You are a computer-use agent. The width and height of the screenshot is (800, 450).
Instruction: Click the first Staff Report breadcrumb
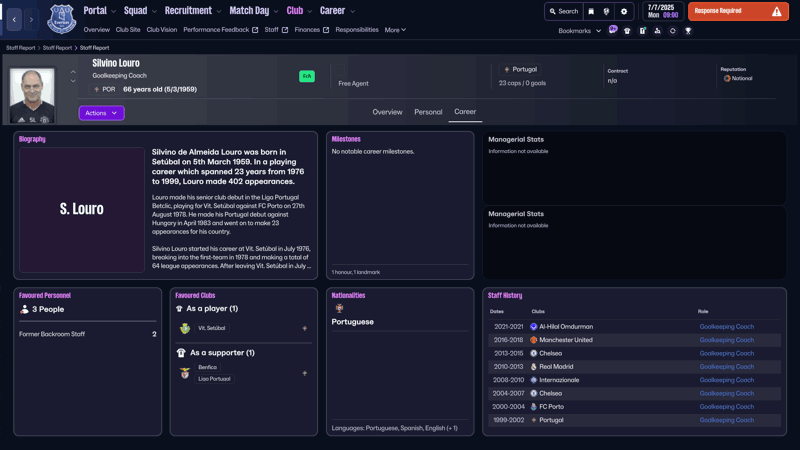pyautogui.click(x=21, y=48)
